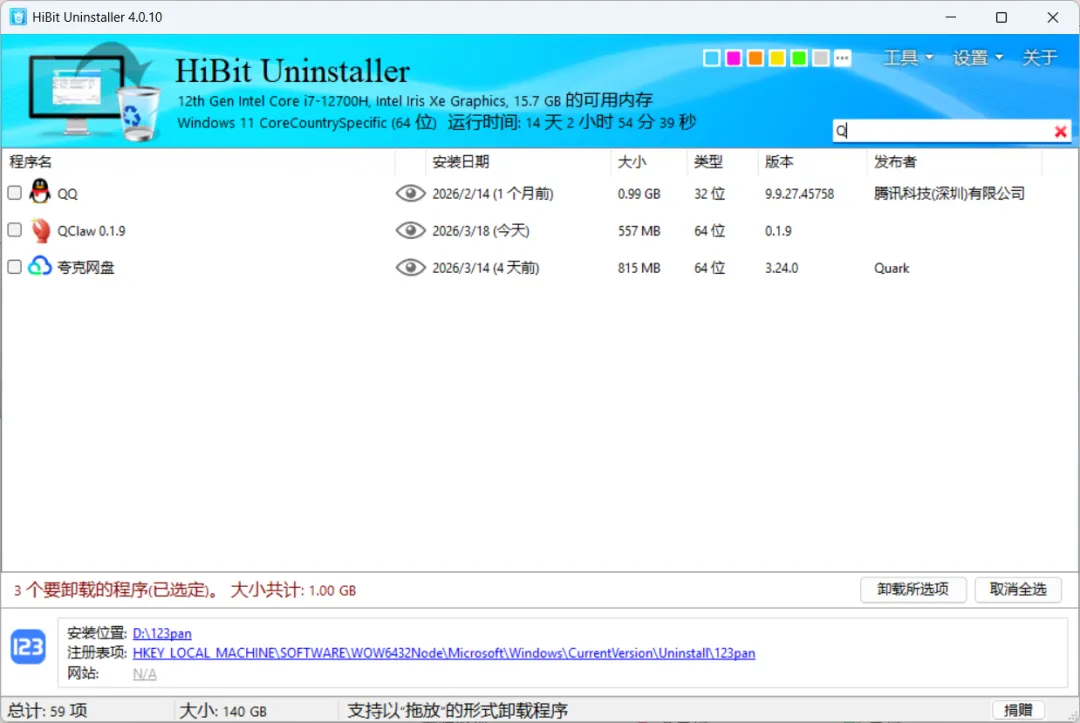This screenshot has width=1080, height=723.
Task: Select the green theme swatch
Action: point(799,58)
